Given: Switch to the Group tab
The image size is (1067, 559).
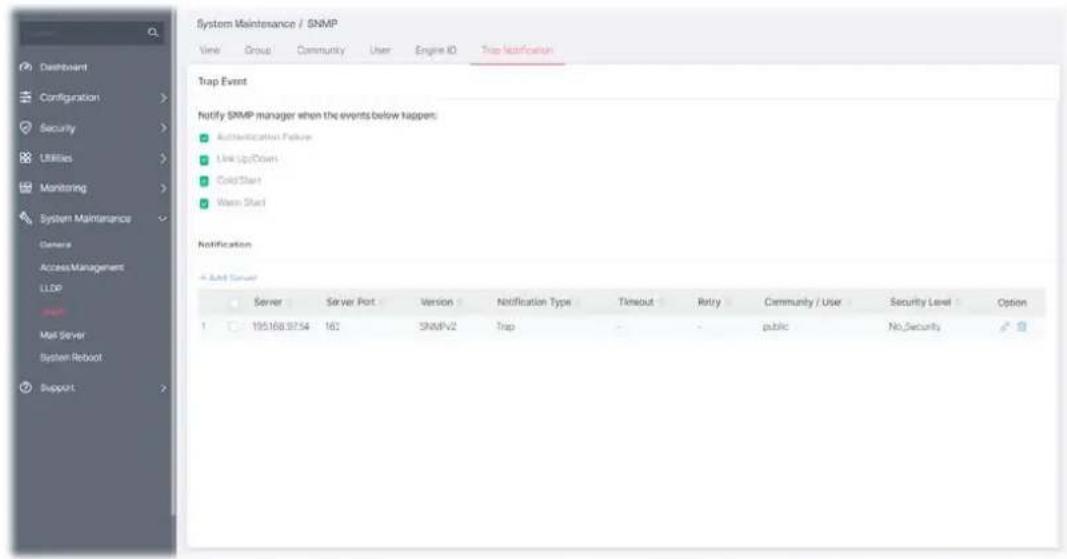Looking at the screenshot, I should (x=258, y=50).
